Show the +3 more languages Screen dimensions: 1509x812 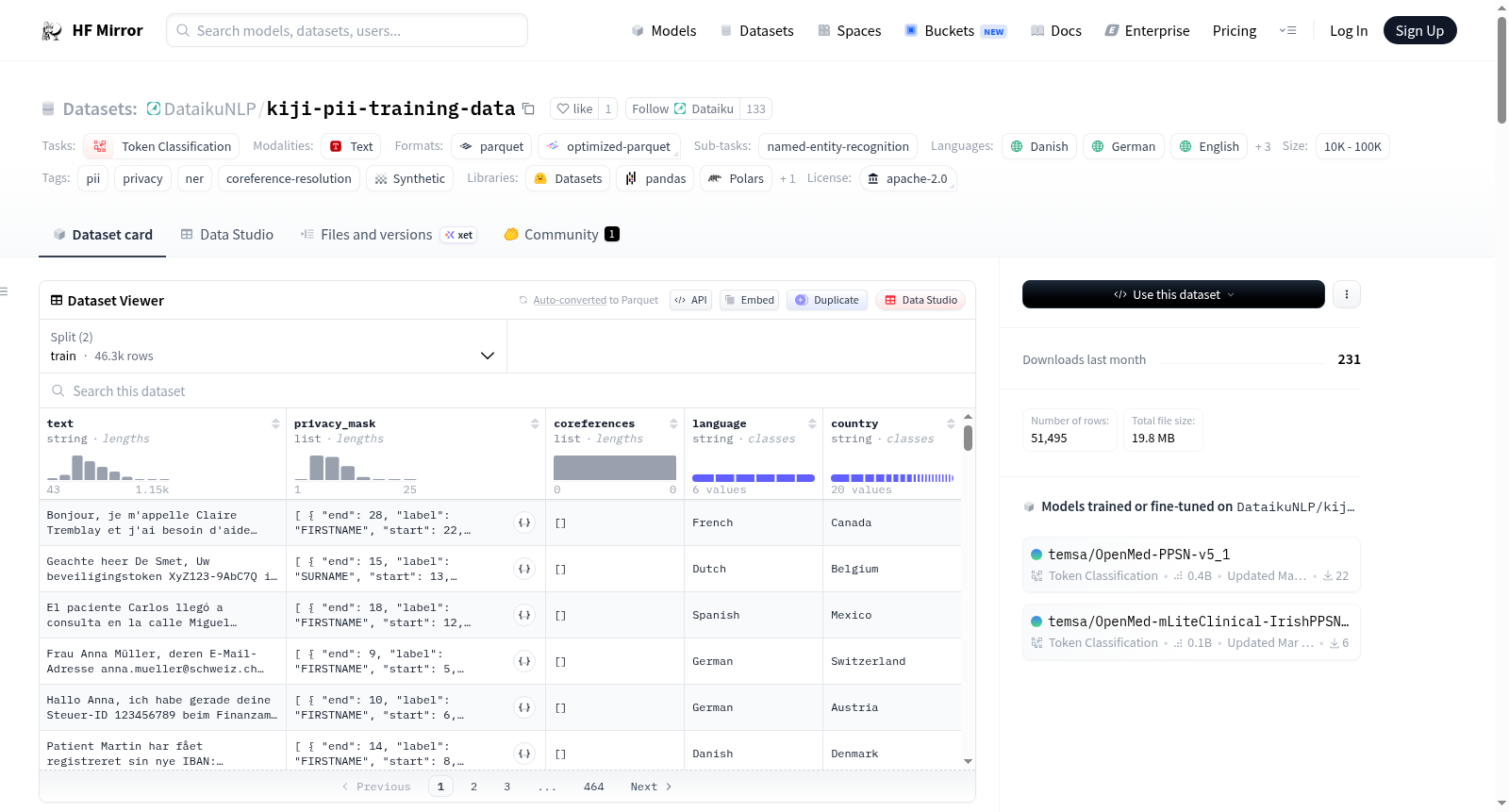pyautogui.click(x=1263, y=146)
